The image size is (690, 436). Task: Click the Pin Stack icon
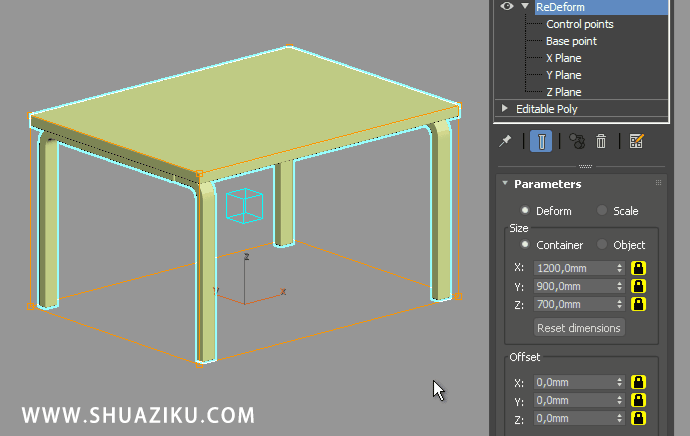pos(506,142)
